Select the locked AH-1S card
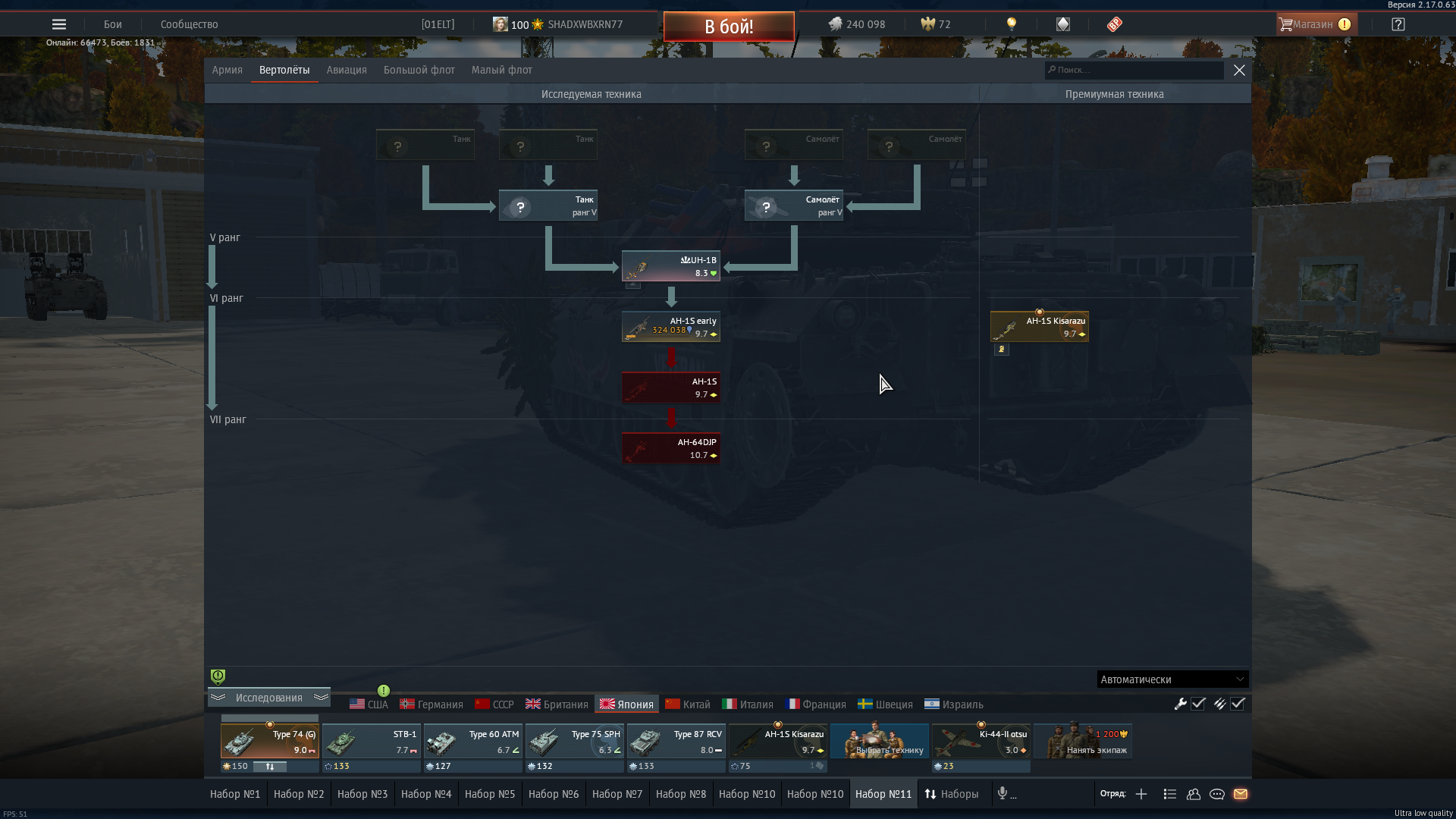1456x819 pixels. click(x=671, y=388)
